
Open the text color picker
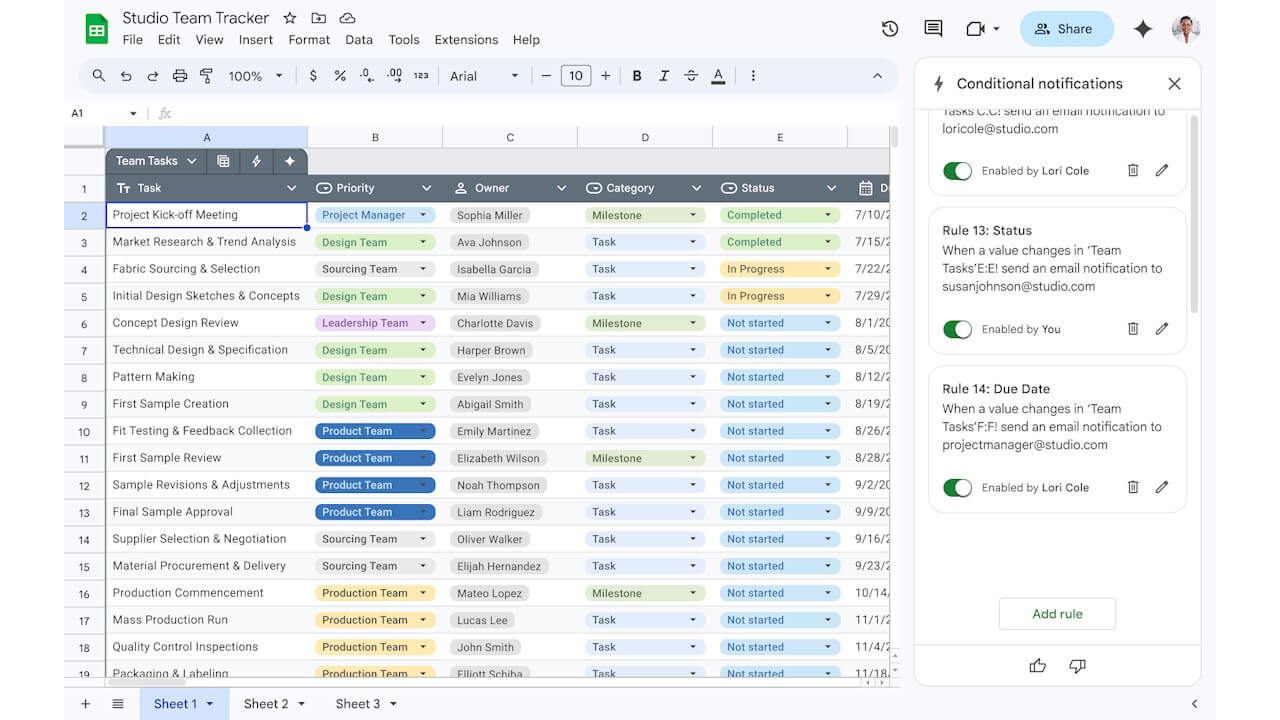pyautogui.click(x=718, y=76)
